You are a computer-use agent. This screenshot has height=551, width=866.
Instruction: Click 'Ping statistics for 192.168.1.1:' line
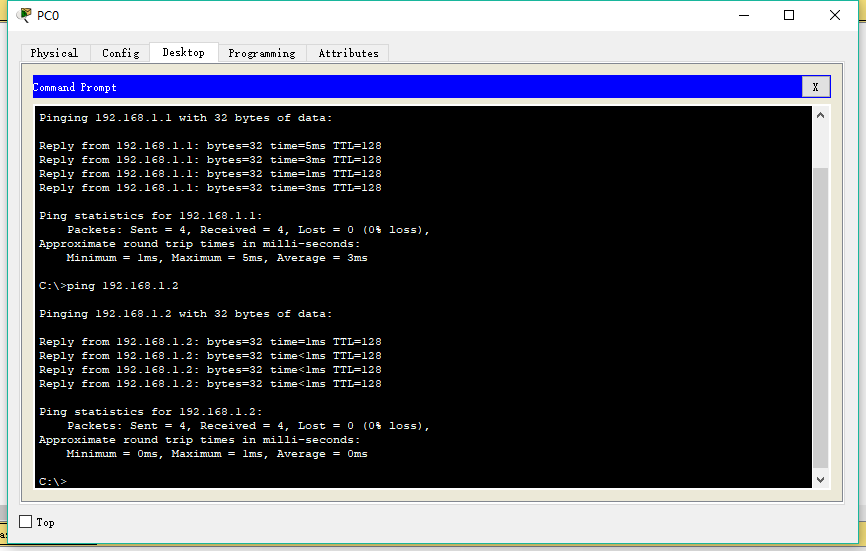tap(151, 215)
